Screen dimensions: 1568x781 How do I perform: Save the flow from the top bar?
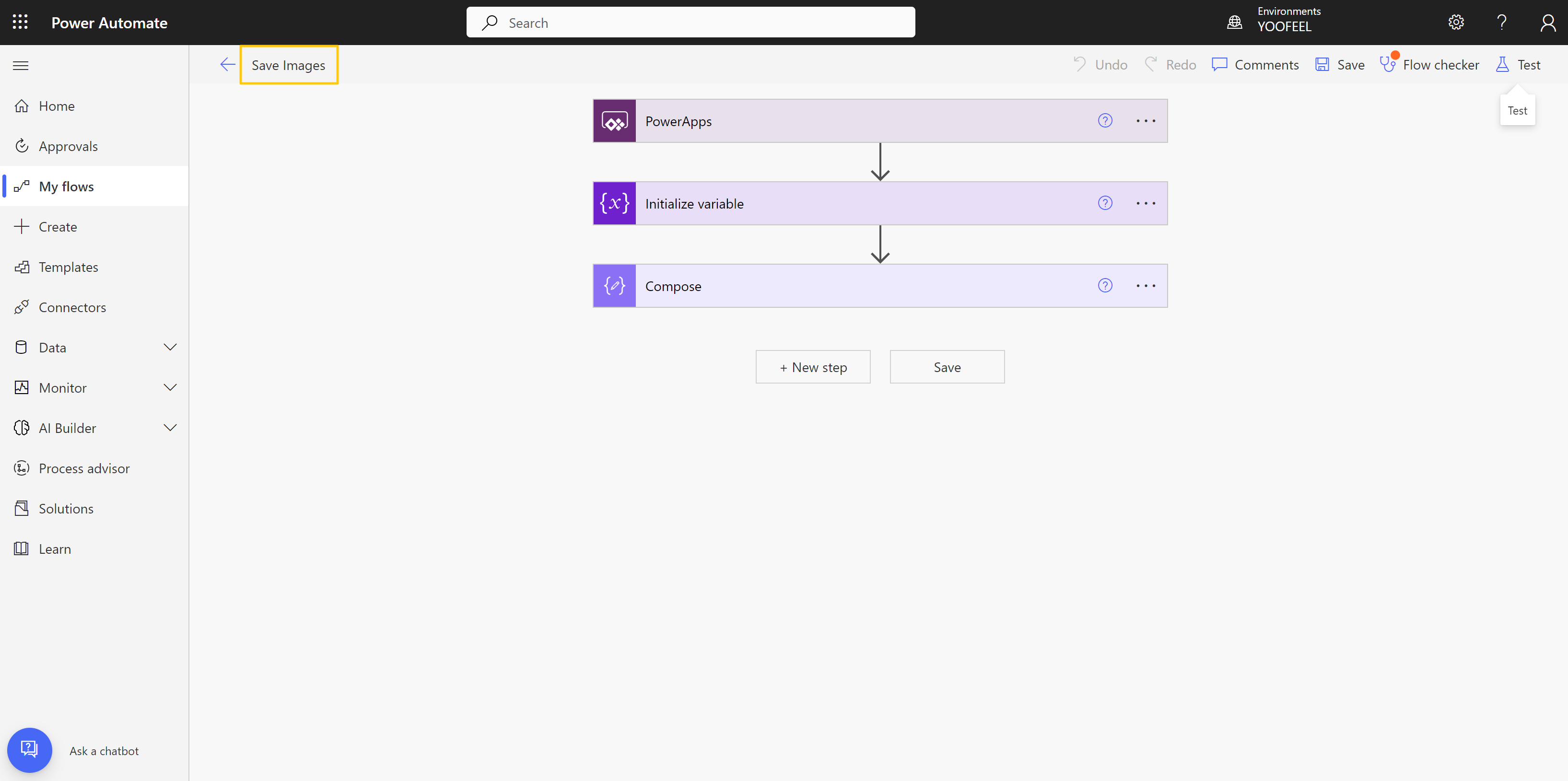tap(1339, 65)
